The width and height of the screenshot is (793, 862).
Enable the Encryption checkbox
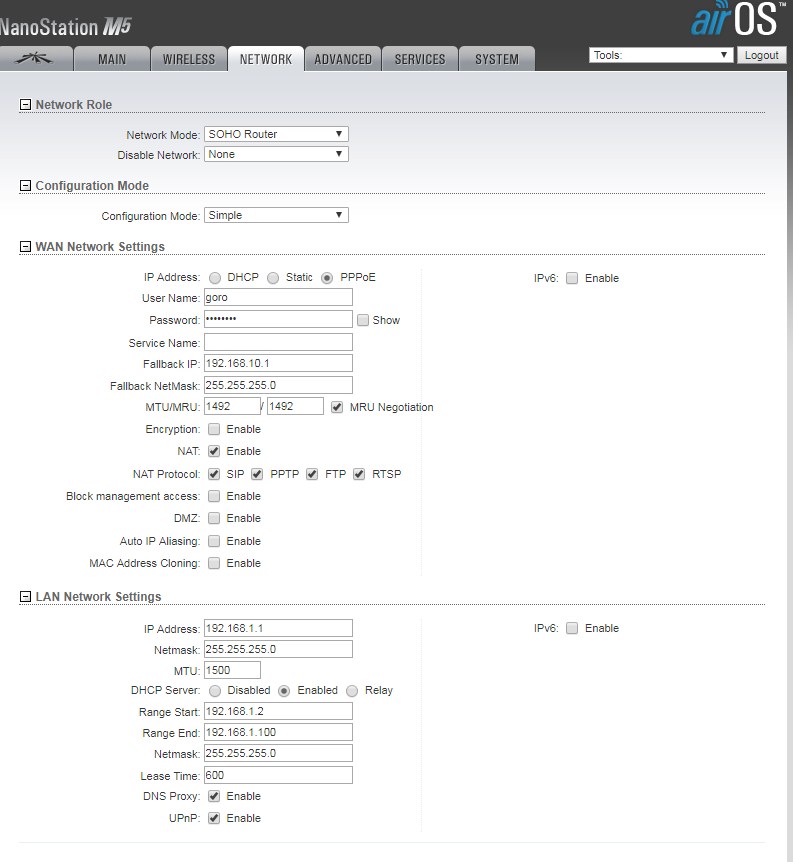214,429
